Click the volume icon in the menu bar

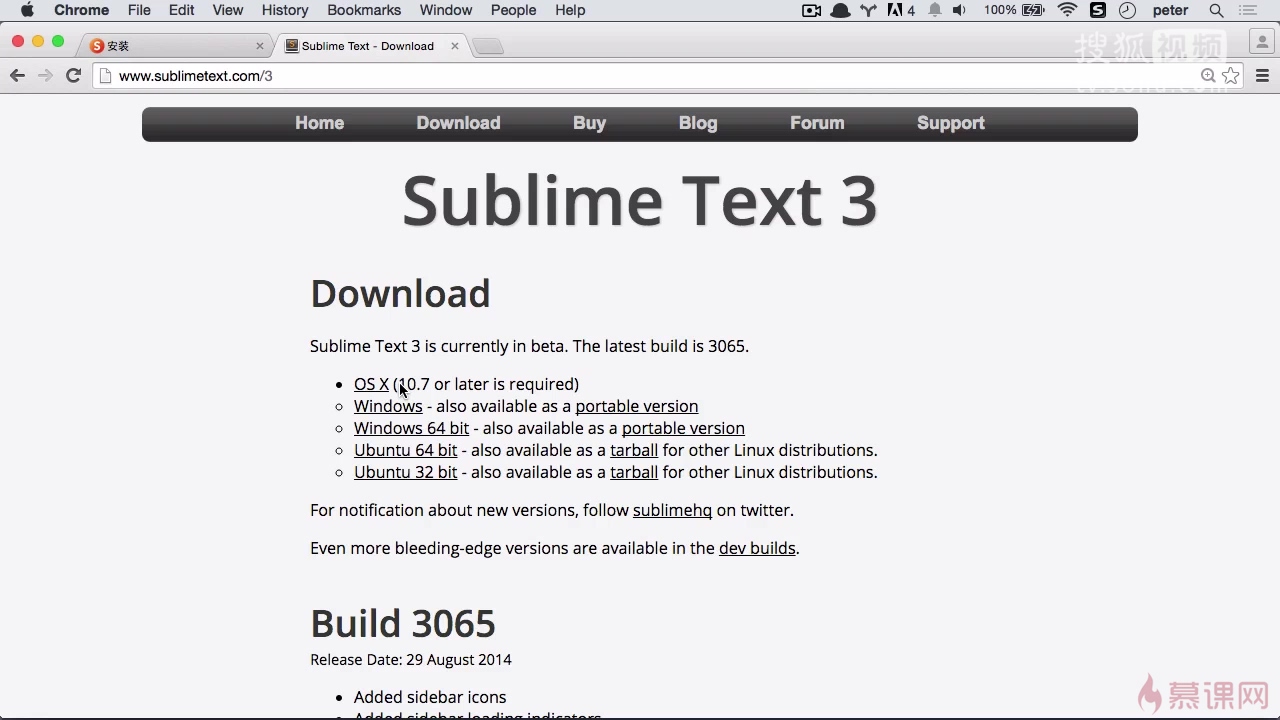tap(959, 10)
